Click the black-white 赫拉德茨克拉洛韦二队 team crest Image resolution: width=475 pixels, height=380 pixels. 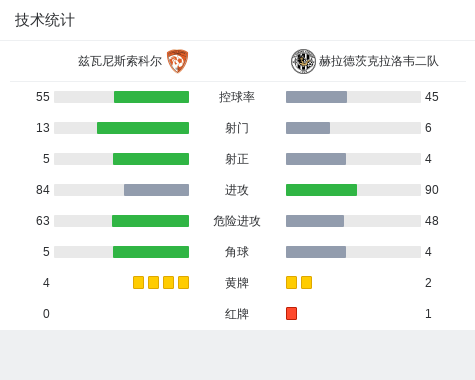(x=303, y=61)
